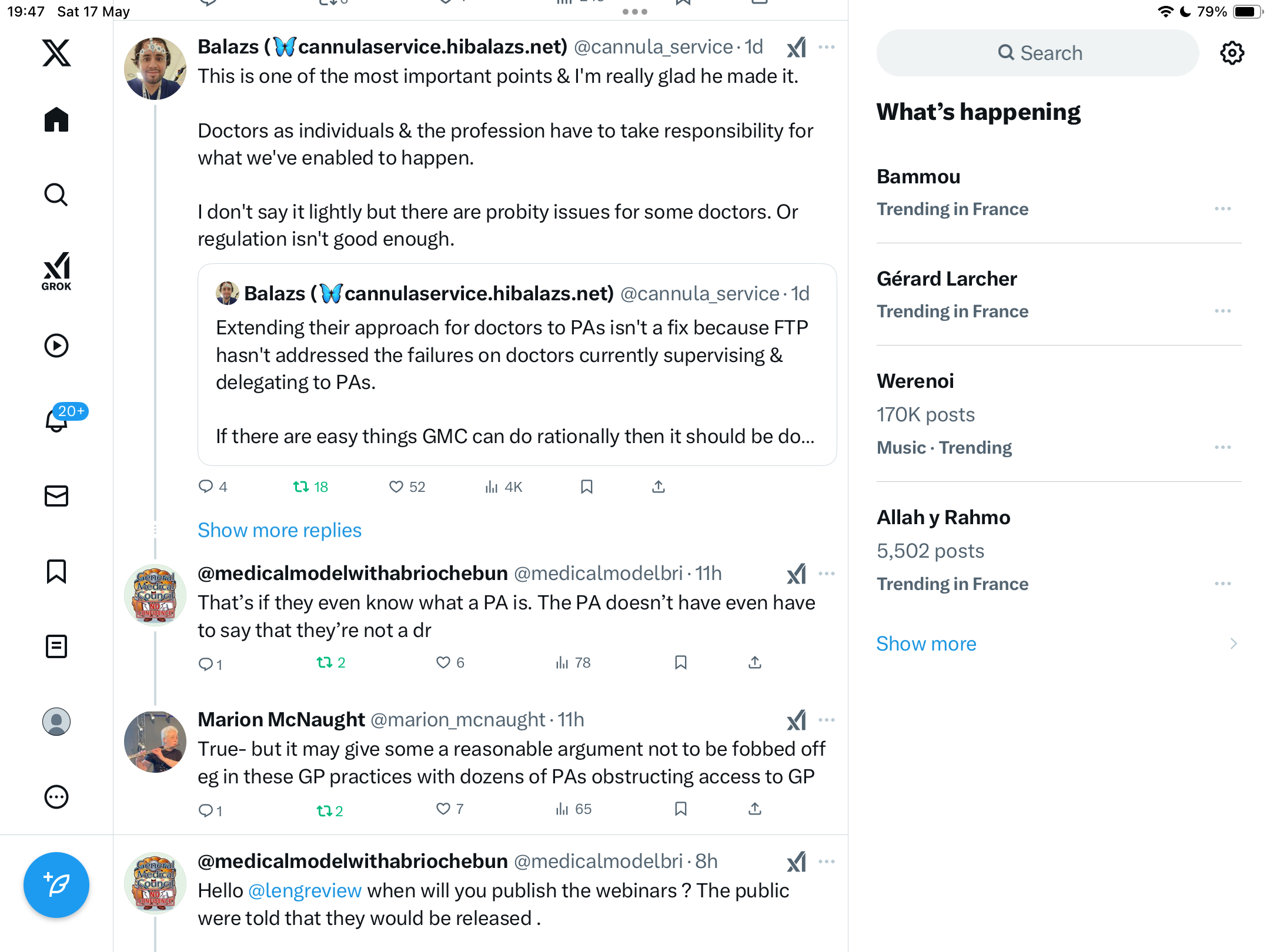Click the Search input field
Image resolution: width=1270 pixels, height=952 pixels.
1038,53
